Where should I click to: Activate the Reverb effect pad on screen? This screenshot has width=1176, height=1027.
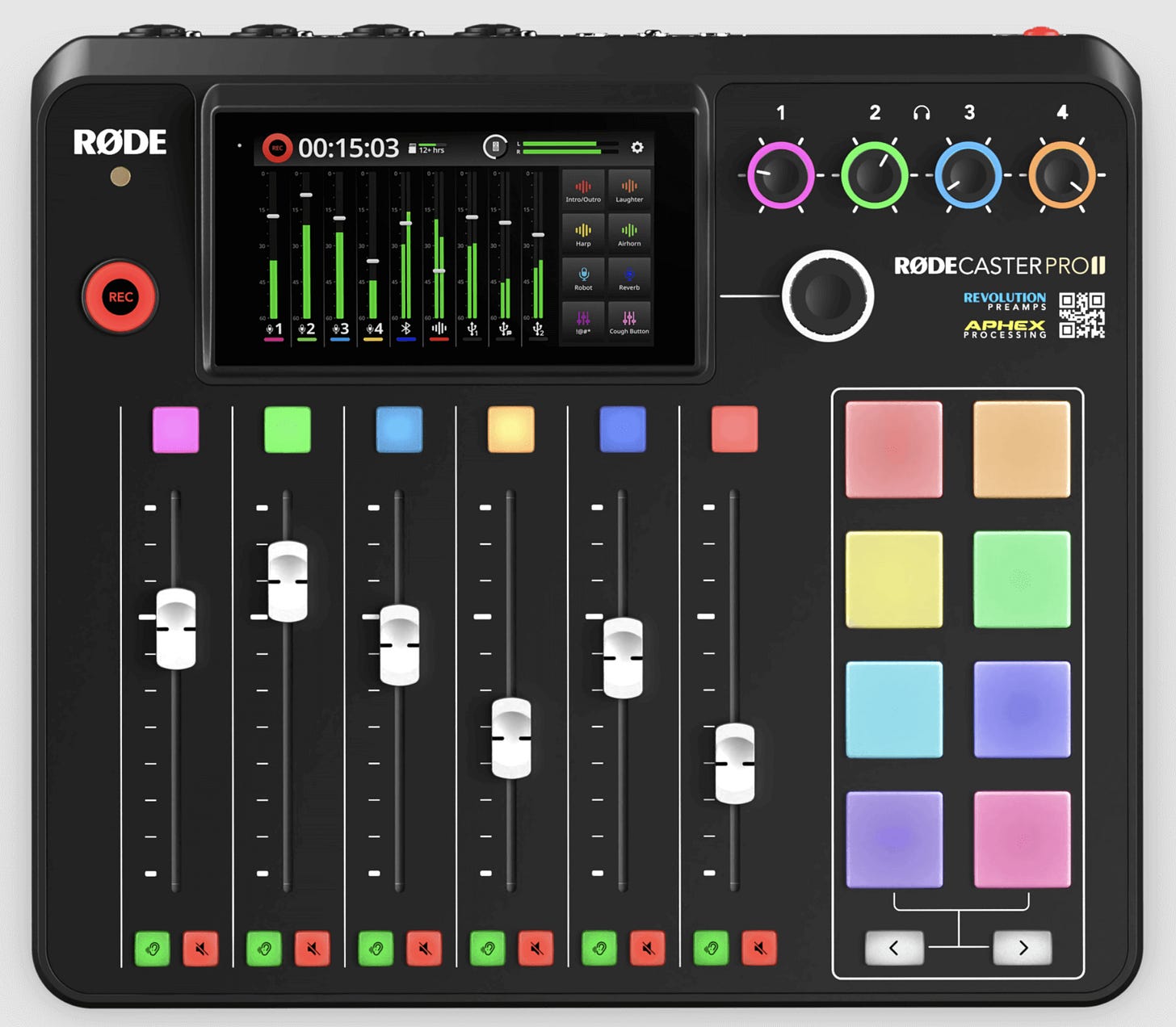(x=629, y=278)
